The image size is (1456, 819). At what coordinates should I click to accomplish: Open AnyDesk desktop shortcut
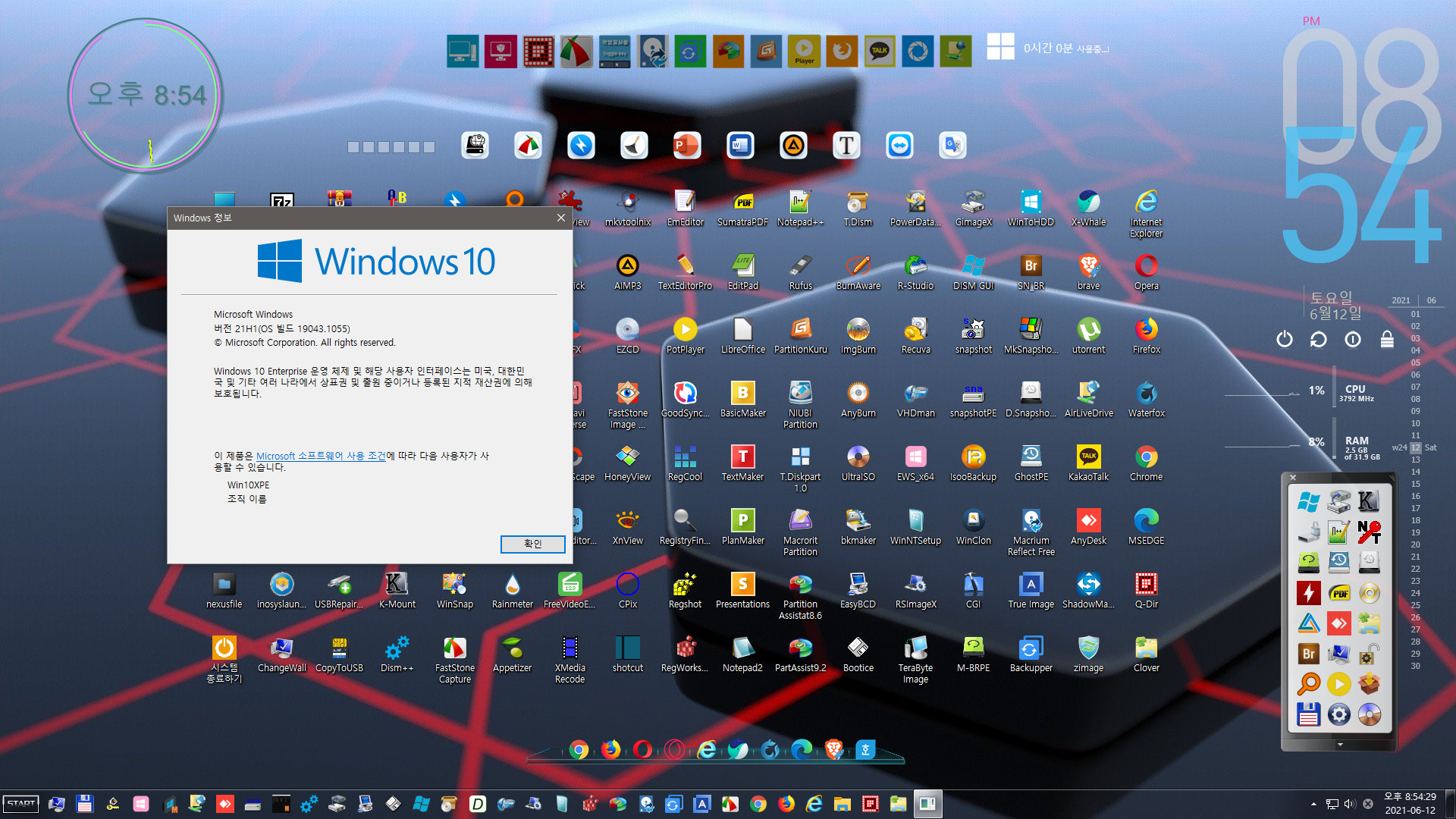(1088, 526)
